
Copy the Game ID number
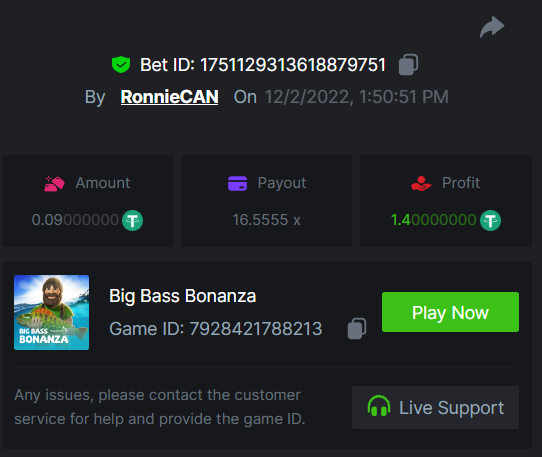[357, 328]
